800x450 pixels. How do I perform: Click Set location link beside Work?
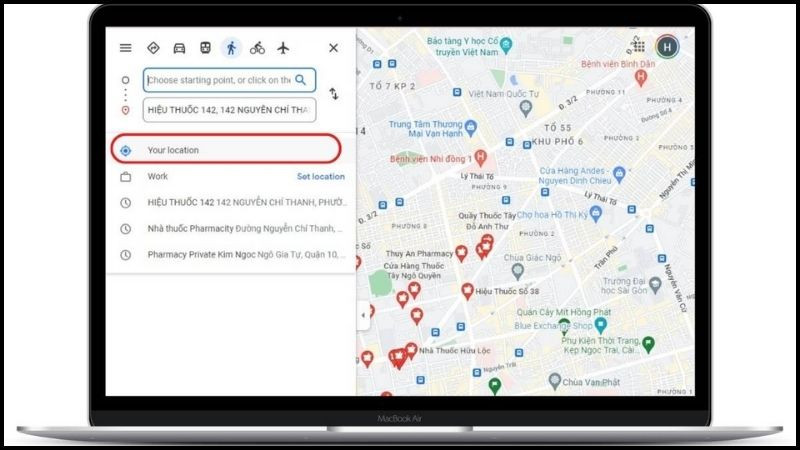tap(320, 176)
